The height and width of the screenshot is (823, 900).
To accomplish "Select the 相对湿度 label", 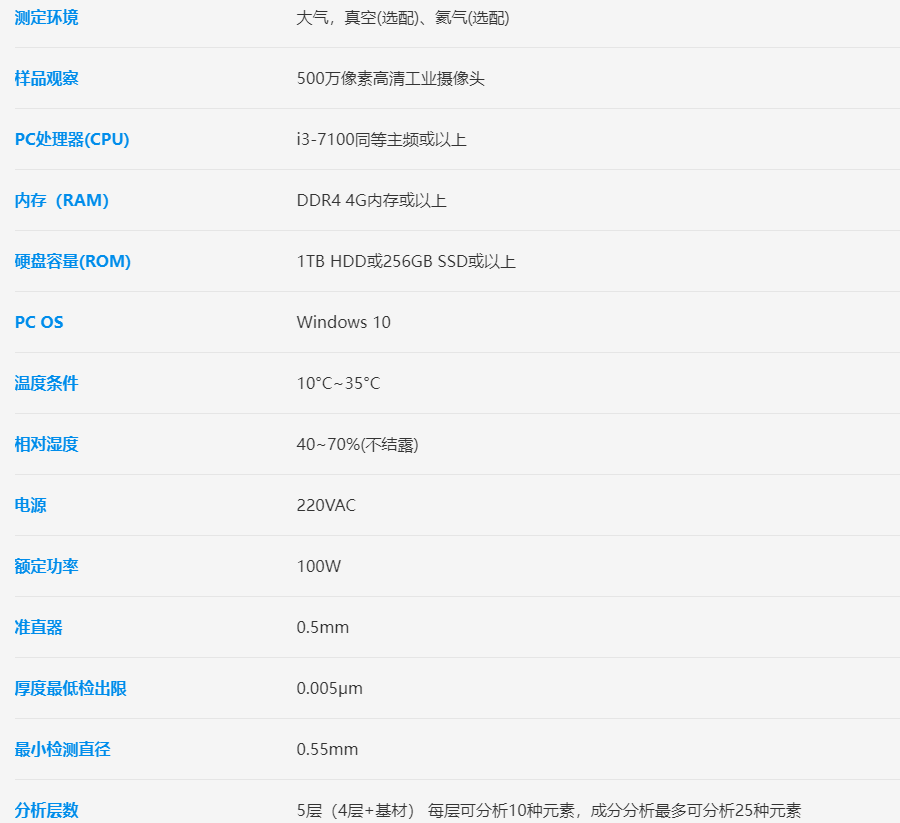I will click(x=46, y=444).
